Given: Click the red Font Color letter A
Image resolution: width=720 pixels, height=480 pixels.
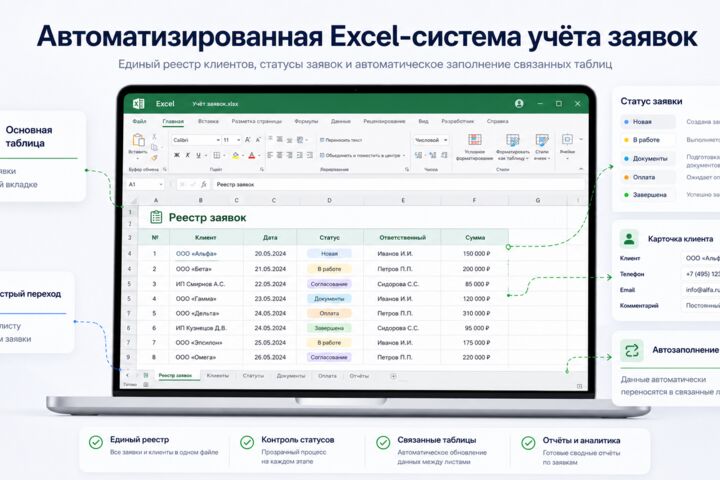Looking at the screenshot, I should [252, 156].
